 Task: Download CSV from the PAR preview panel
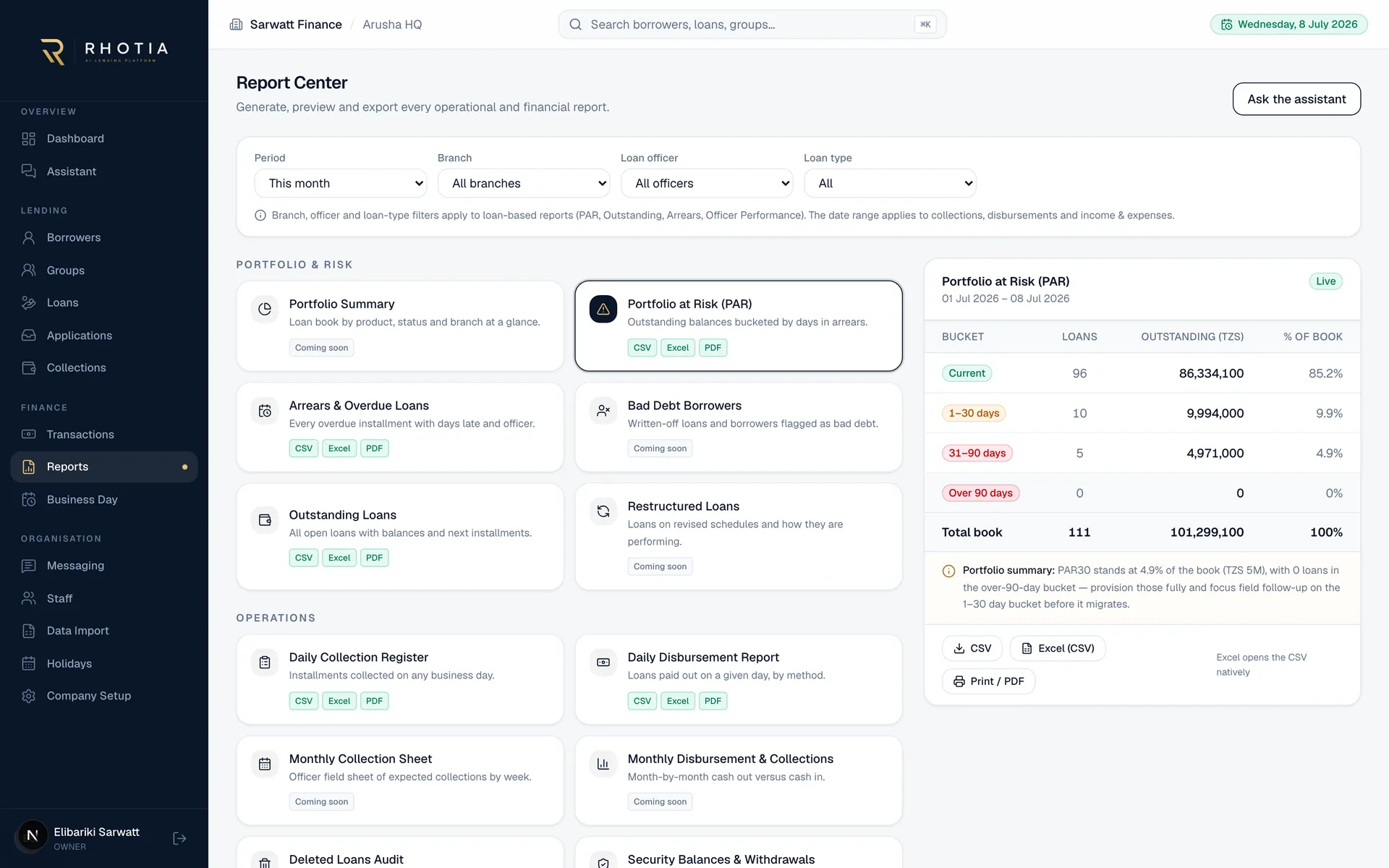tap(972, 649)
